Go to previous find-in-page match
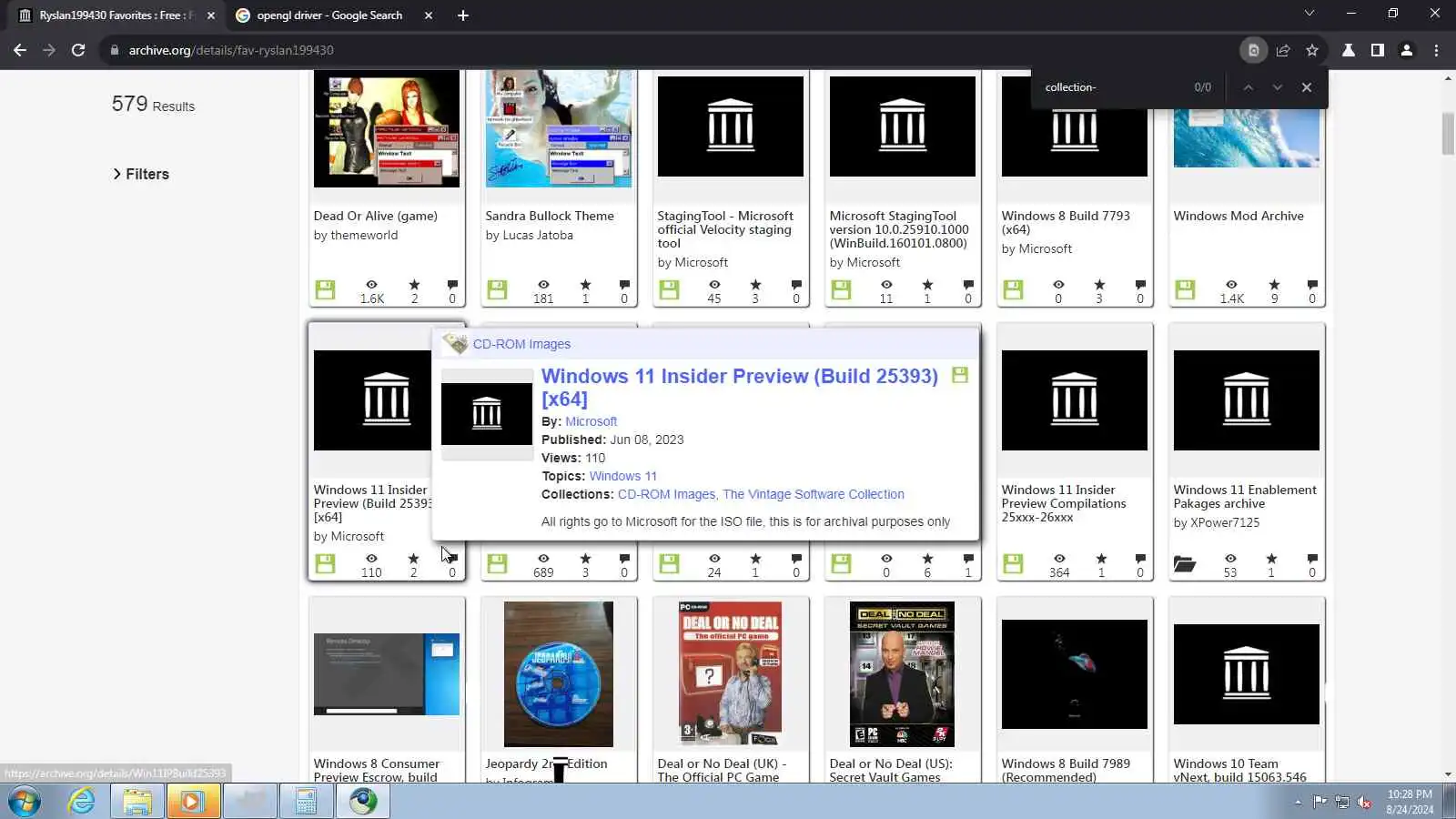The width and height of the screenshot is (1456, 819). coord(1249,87)
